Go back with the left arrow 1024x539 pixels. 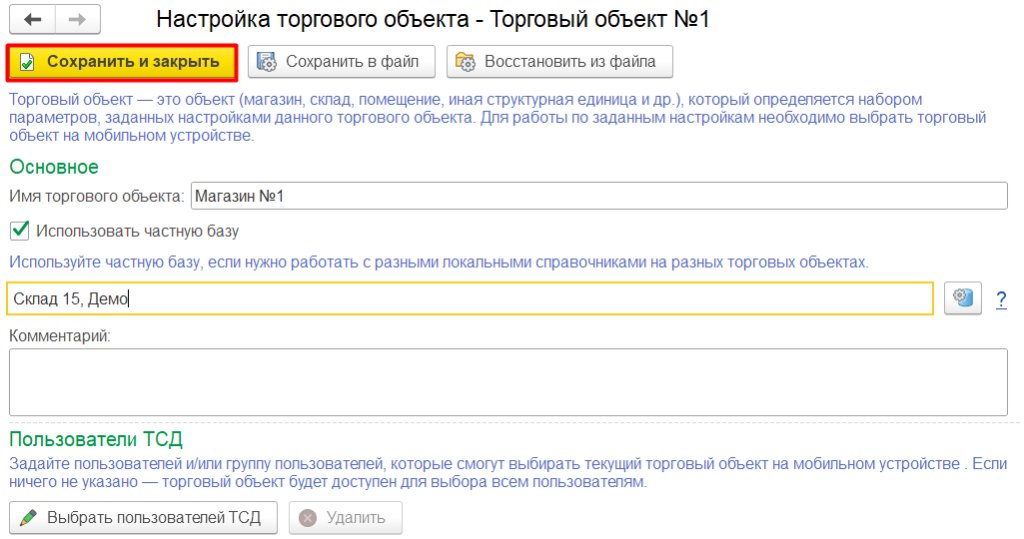(32, 20)
